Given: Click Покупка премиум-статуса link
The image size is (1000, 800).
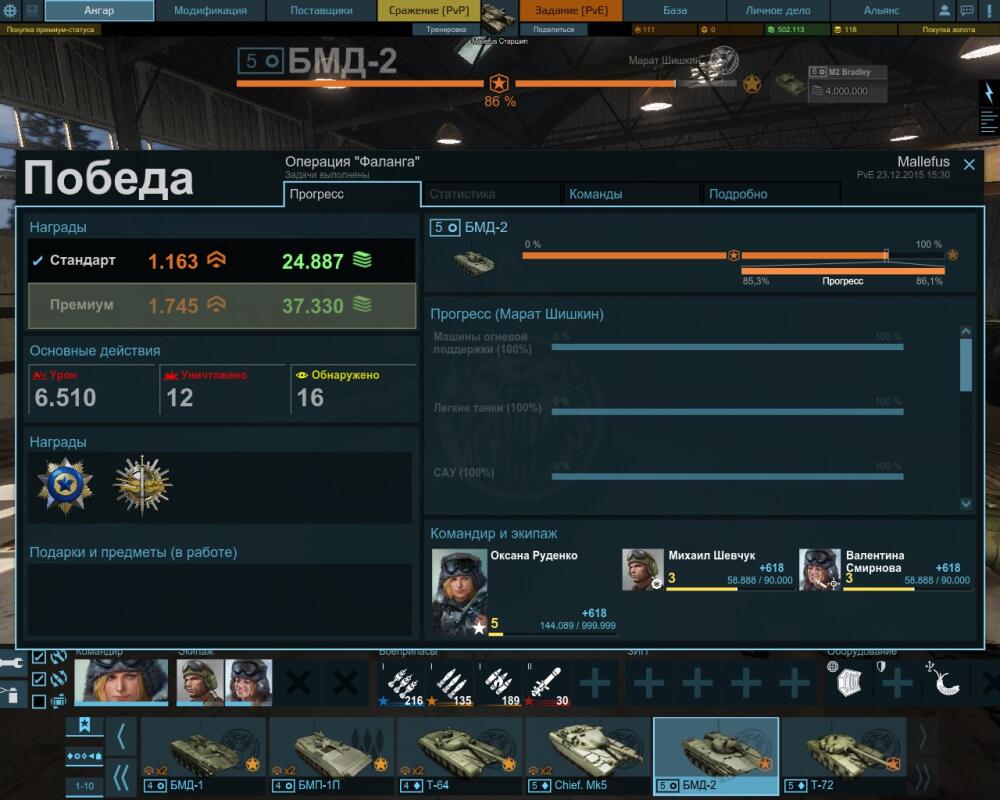Looking at the screenshot, I should [x=50, y=29].
